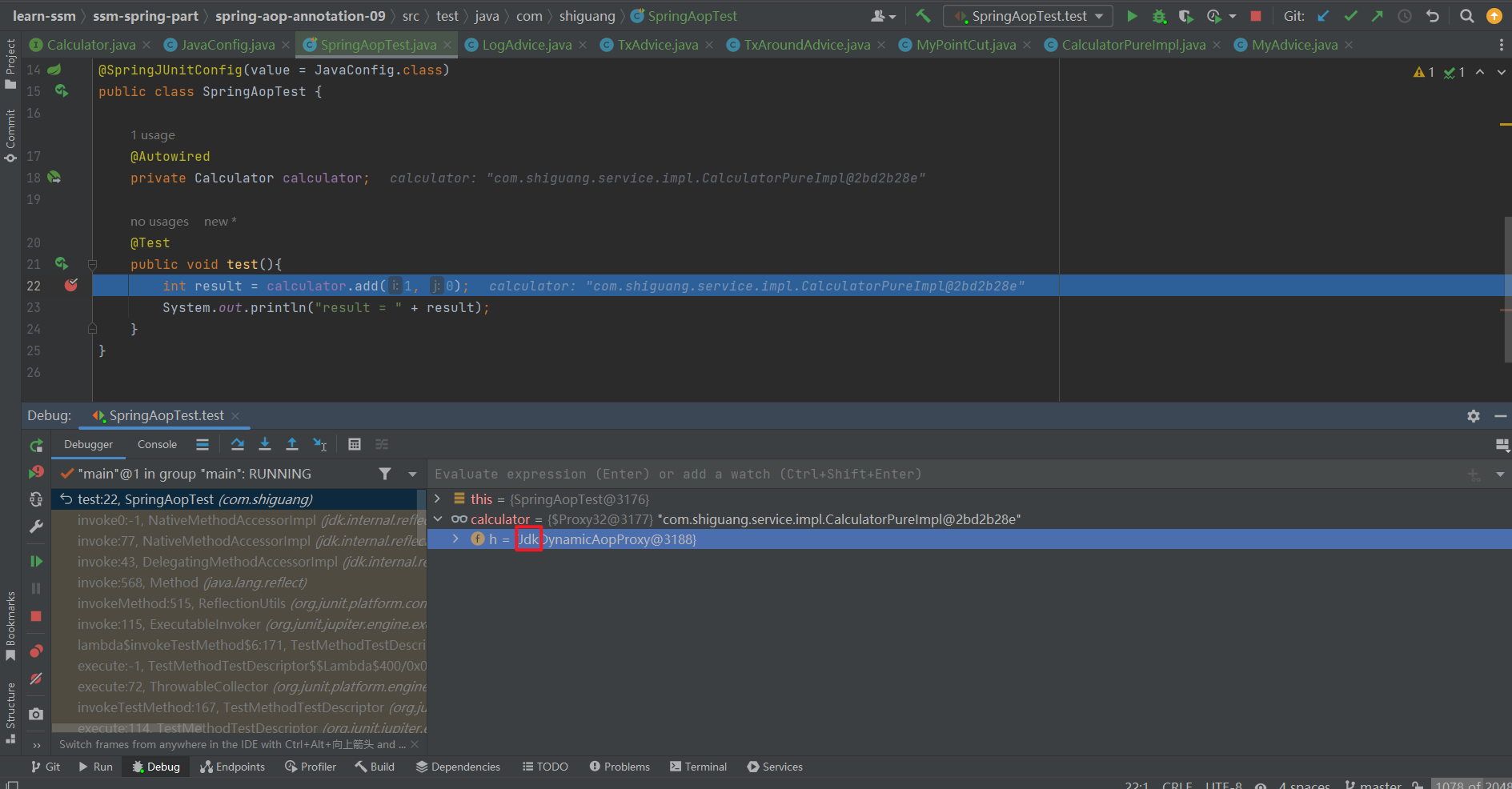The height and width of the screenshot is (789, 1512).
Task: Run SpringAopTest.test with the green play button
Action: [x=1132, y=16]
